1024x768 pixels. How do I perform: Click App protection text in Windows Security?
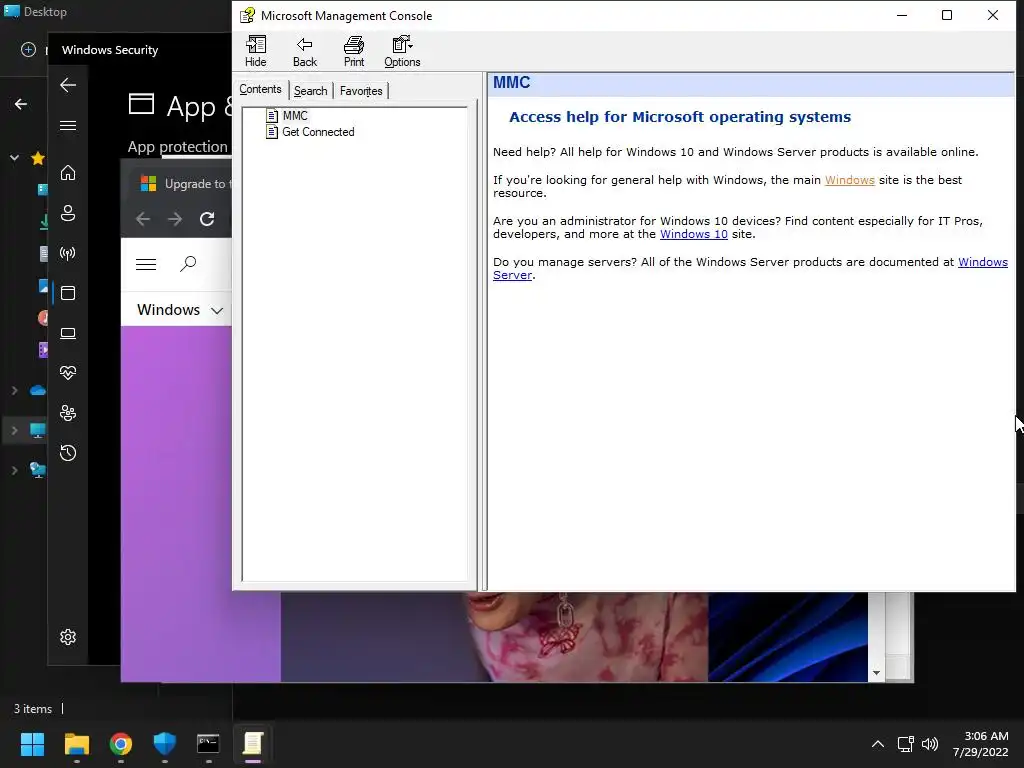pos(177,147)
